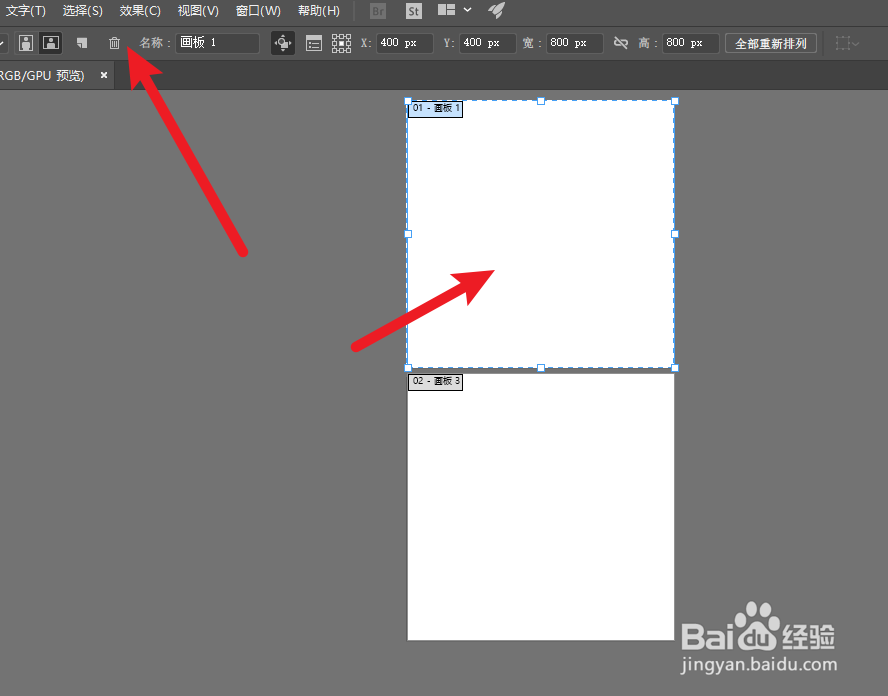This screenshot has height=696, width=888.
Task: Select the reference point grid icon
Action: tap(341, 43)
